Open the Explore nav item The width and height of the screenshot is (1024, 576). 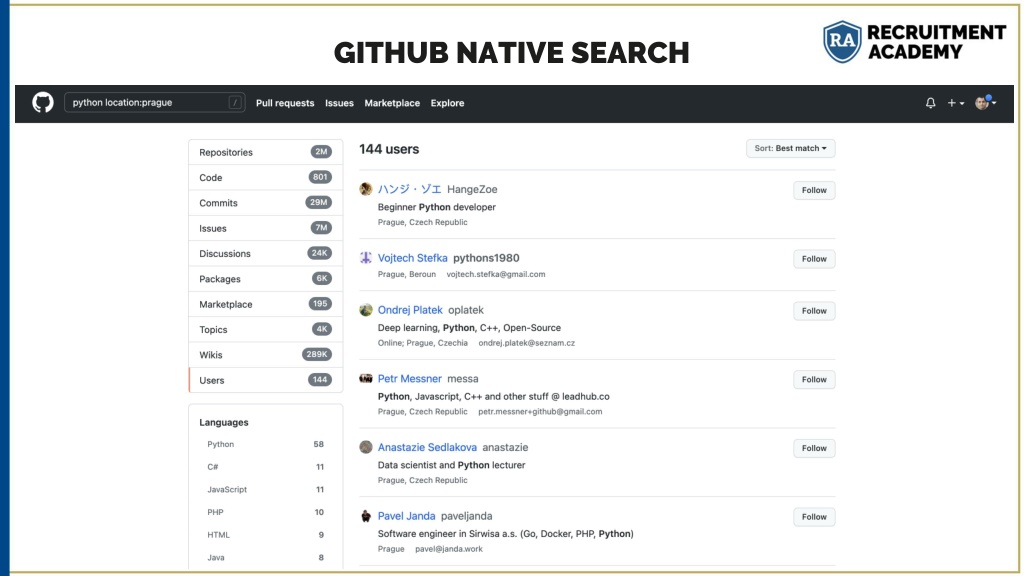(x=447, y=103)
